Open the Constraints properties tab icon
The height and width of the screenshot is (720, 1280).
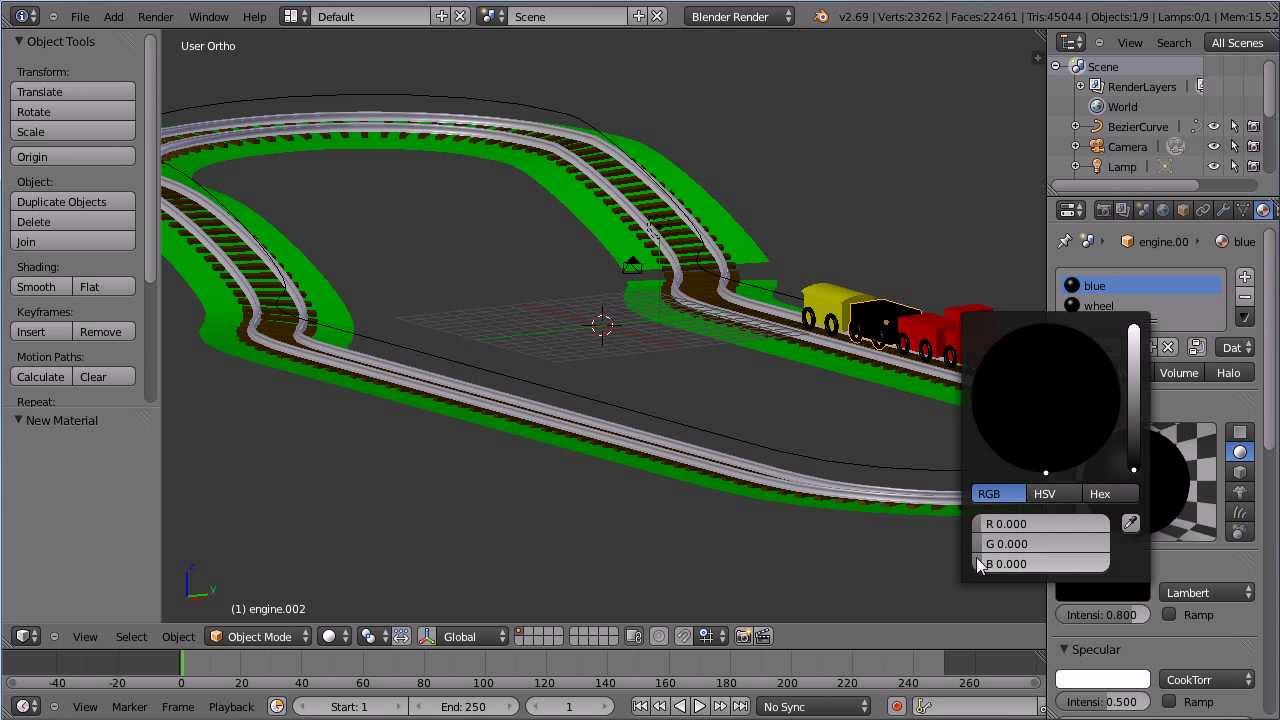point(1203,210)
